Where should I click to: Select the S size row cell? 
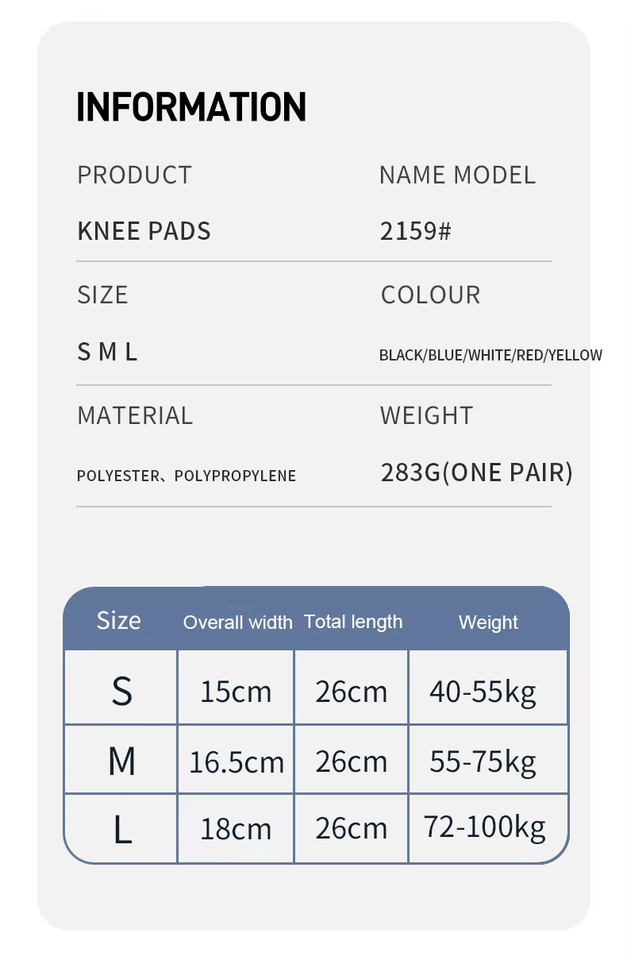(121, 691)
